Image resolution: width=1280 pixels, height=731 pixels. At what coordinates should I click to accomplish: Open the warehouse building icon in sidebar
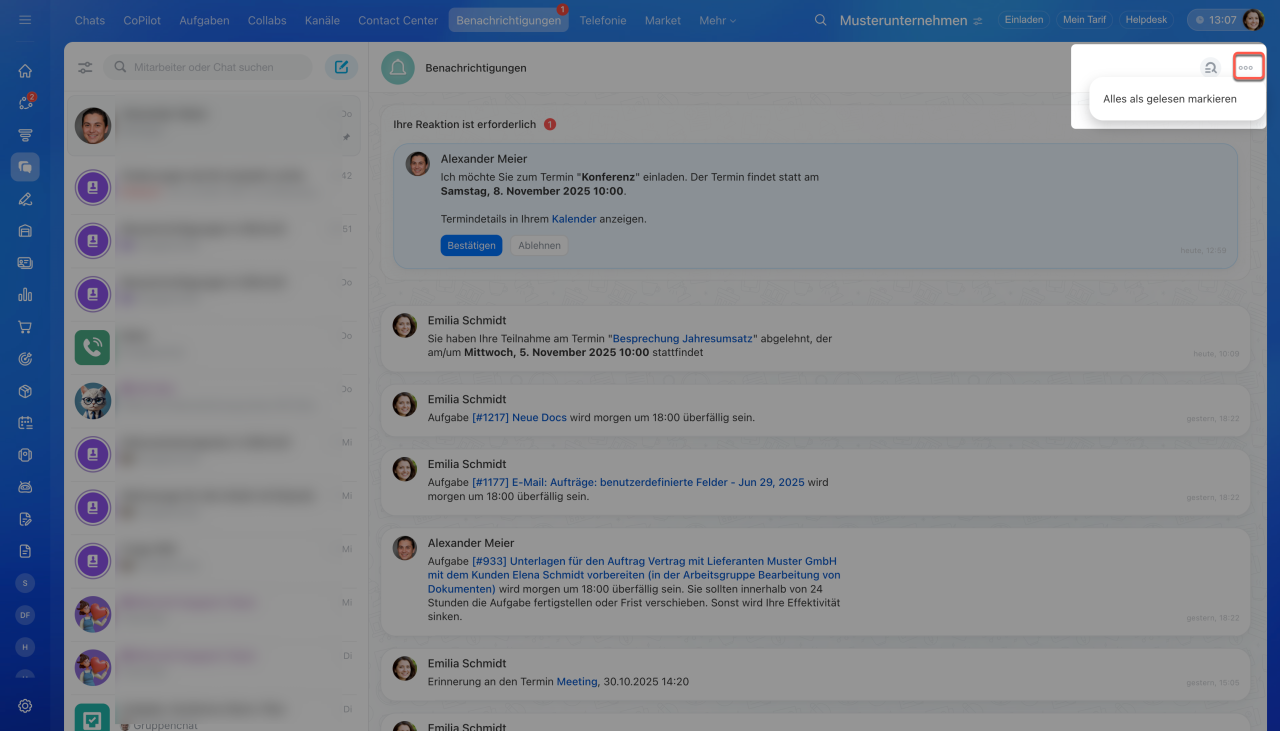(25, 231)
